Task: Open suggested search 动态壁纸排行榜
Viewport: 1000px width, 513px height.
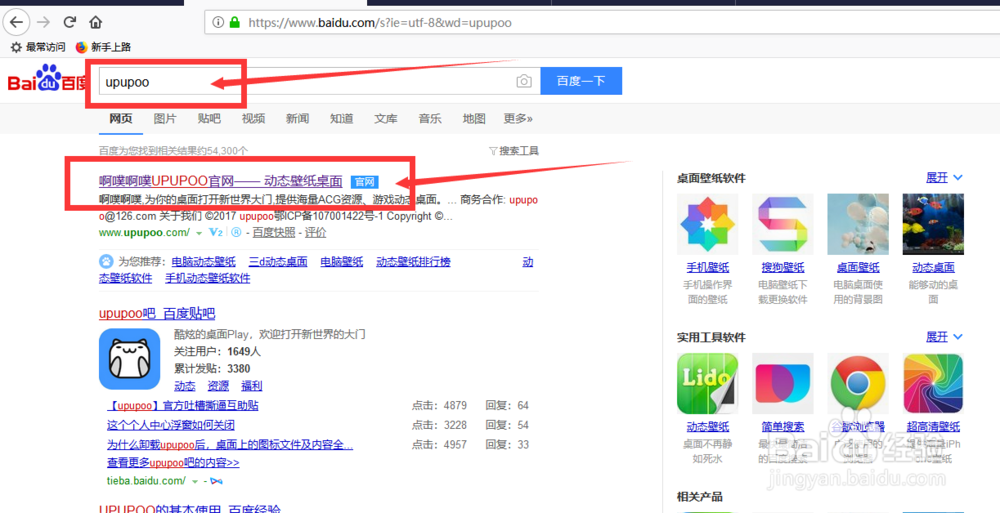Action: tap(413, 262)
